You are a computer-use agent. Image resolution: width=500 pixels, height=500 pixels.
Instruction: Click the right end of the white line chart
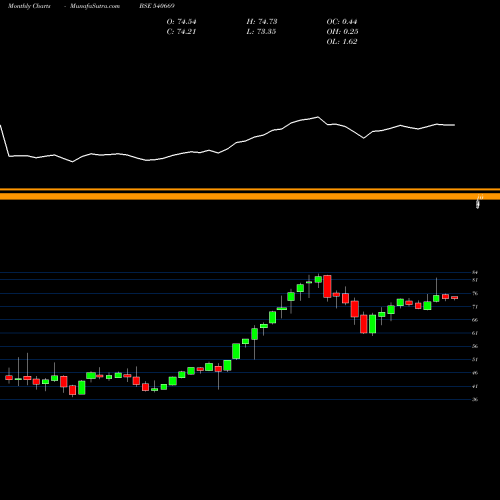(454, 125)
